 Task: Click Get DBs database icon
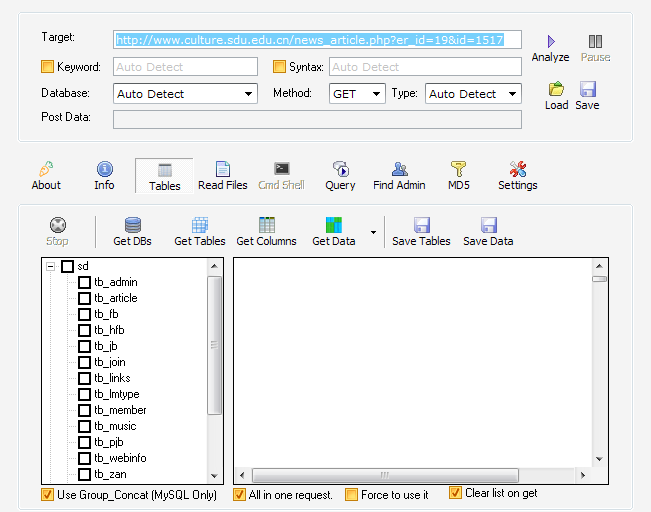(x=133, y=225)
